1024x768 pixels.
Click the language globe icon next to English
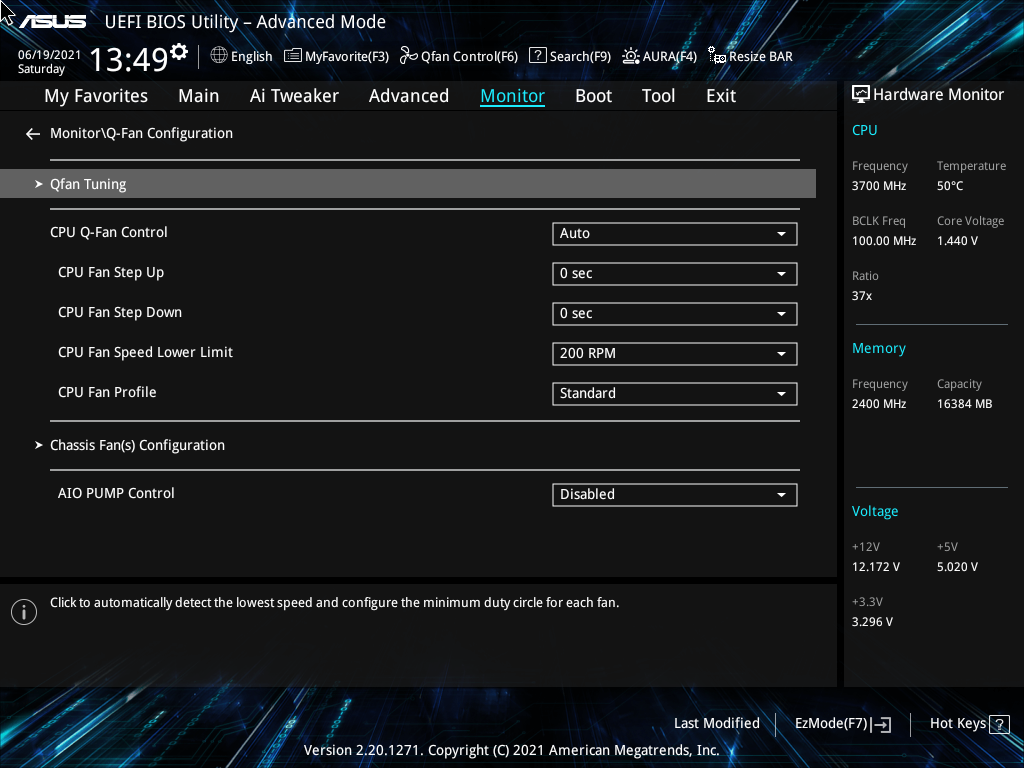[218, 56]
